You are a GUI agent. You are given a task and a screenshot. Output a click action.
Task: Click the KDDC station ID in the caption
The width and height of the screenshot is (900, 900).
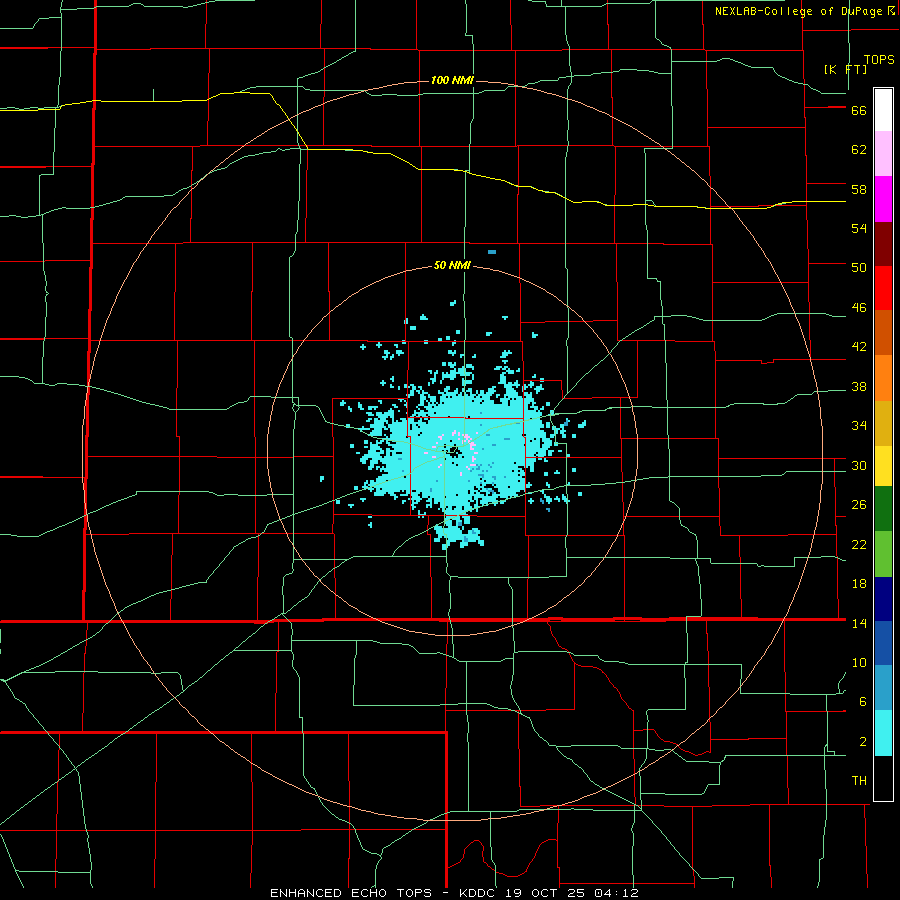[480, 893]
